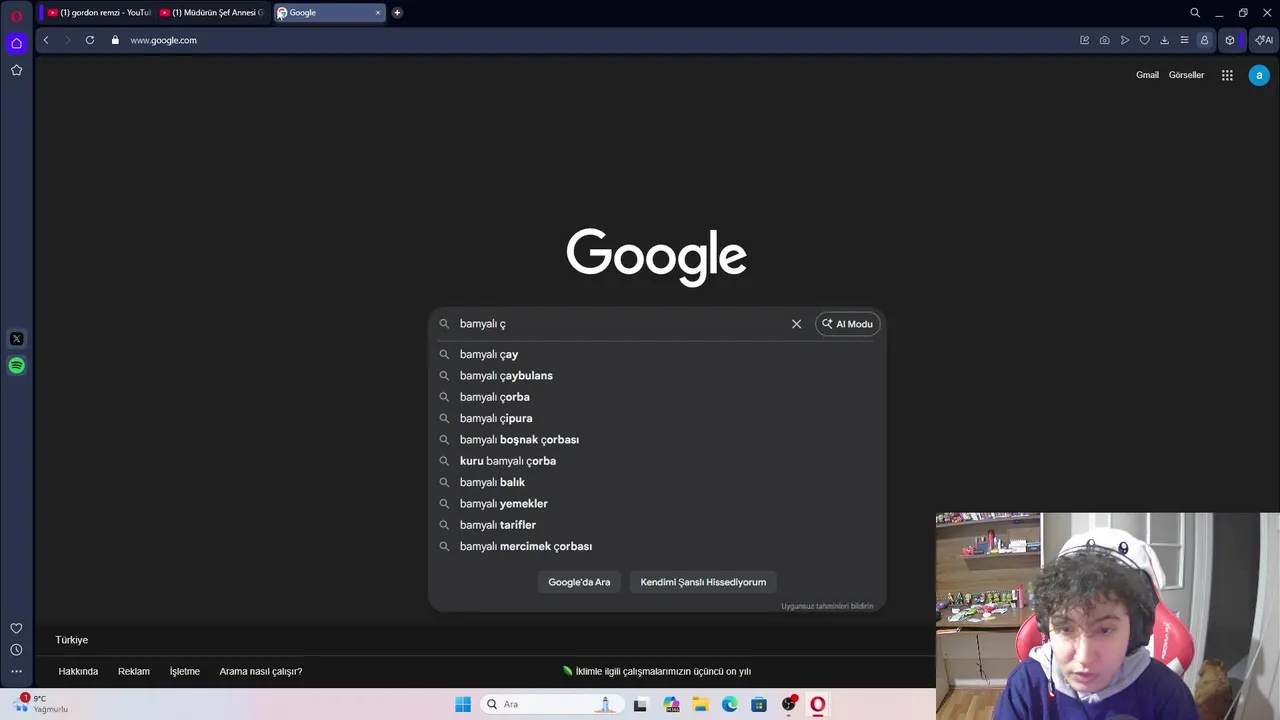Add page to bookmarks heart toolbar icon
1280x720 pixels.
click(1144, 40)
